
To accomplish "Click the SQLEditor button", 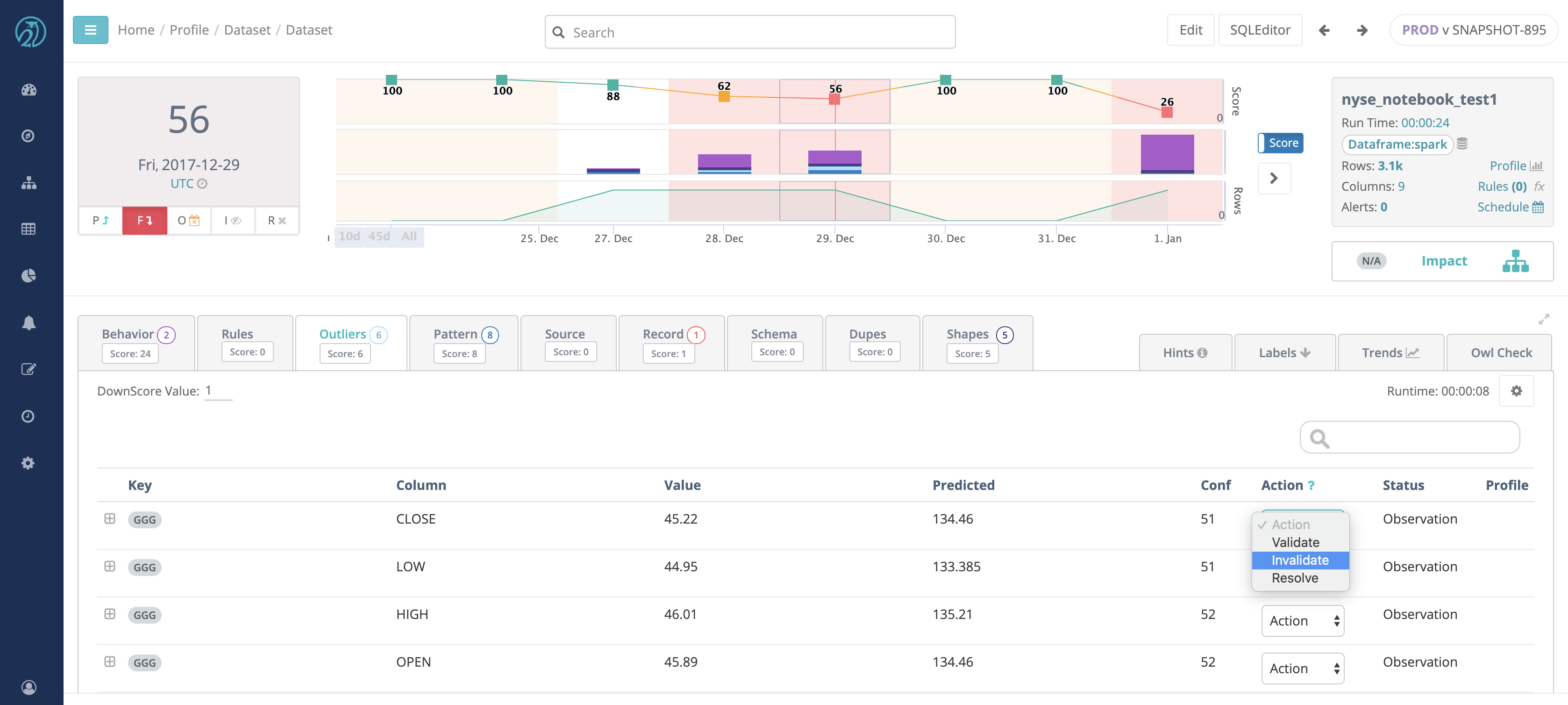I will [1259, 30].
